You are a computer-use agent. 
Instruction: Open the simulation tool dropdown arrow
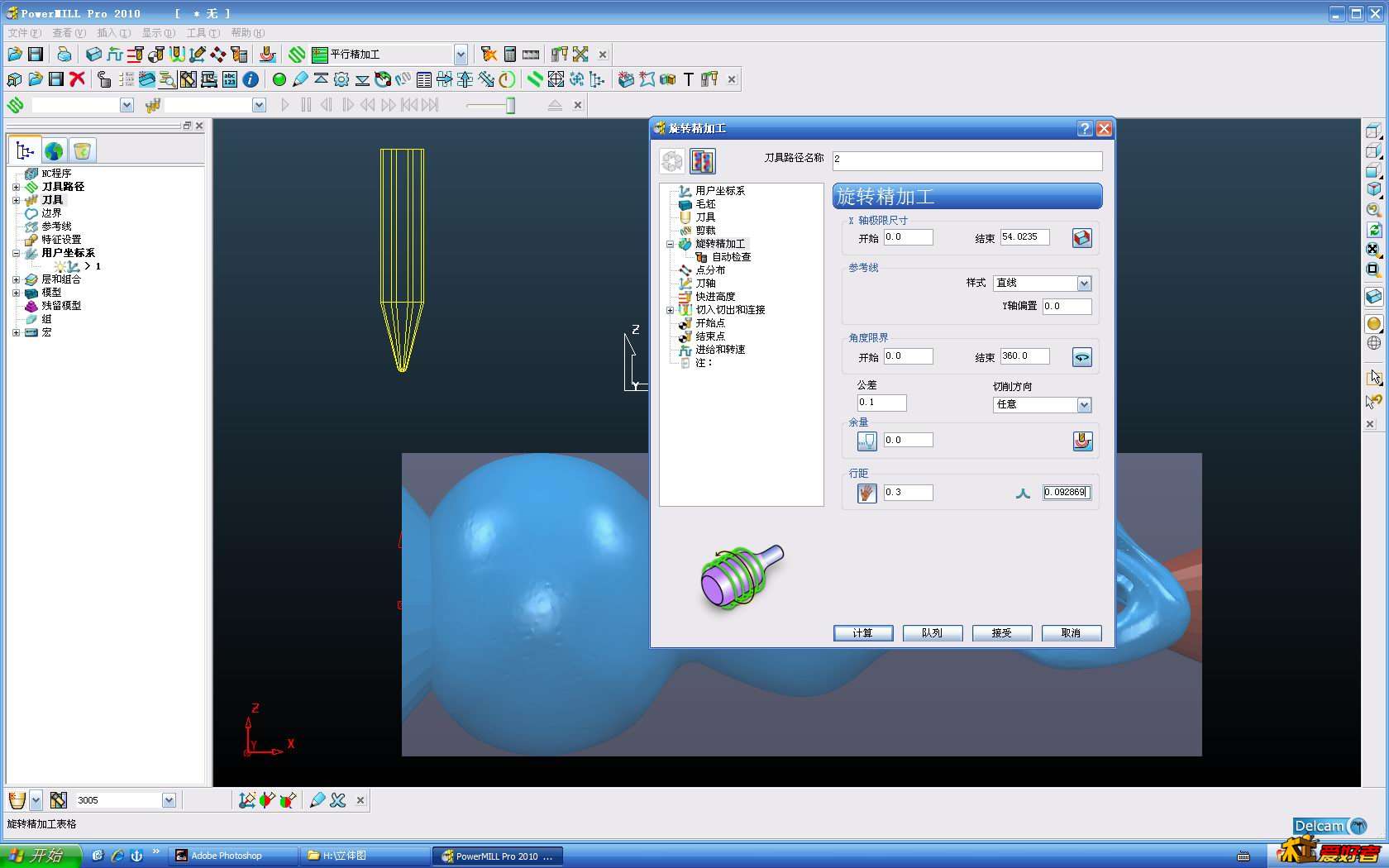[259, 105]
